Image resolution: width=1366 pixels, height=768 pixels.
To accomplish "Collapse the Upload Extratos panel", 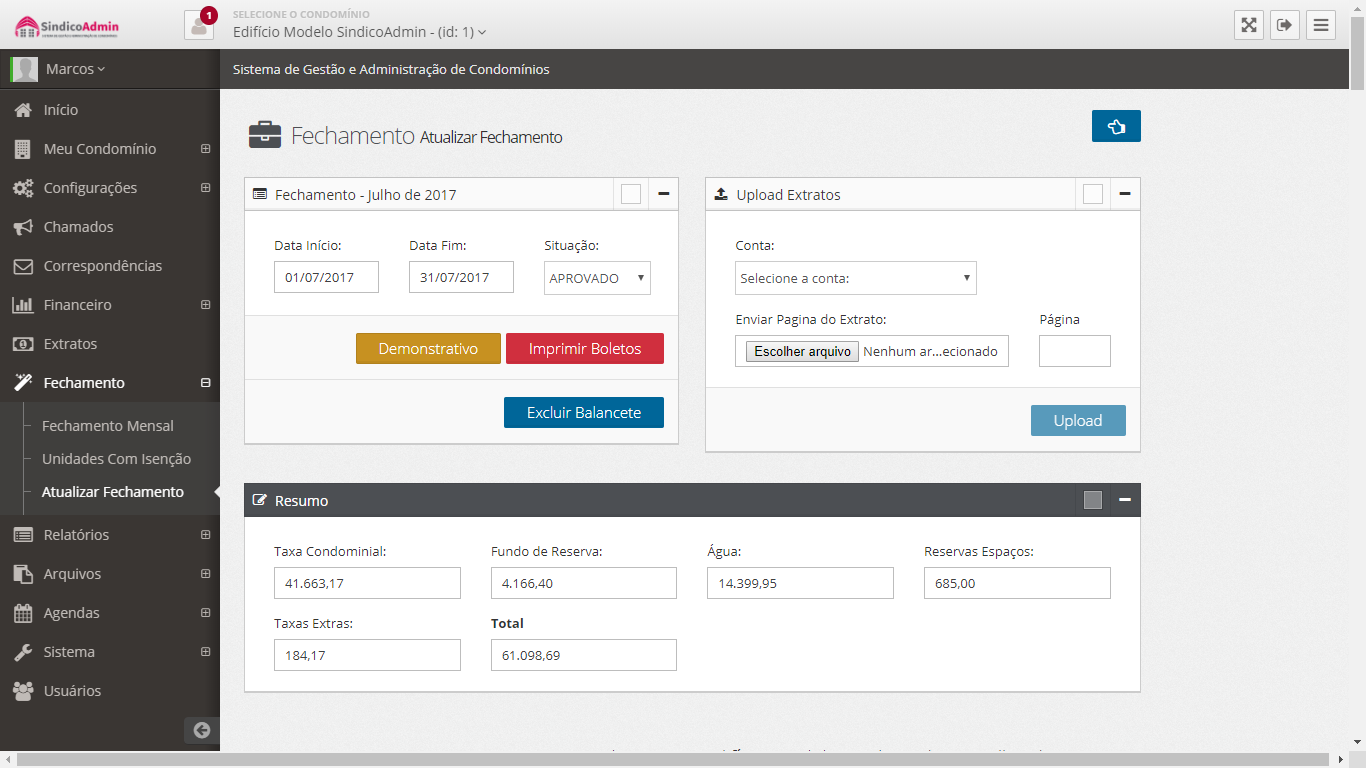I will [x=1125, y=194].
